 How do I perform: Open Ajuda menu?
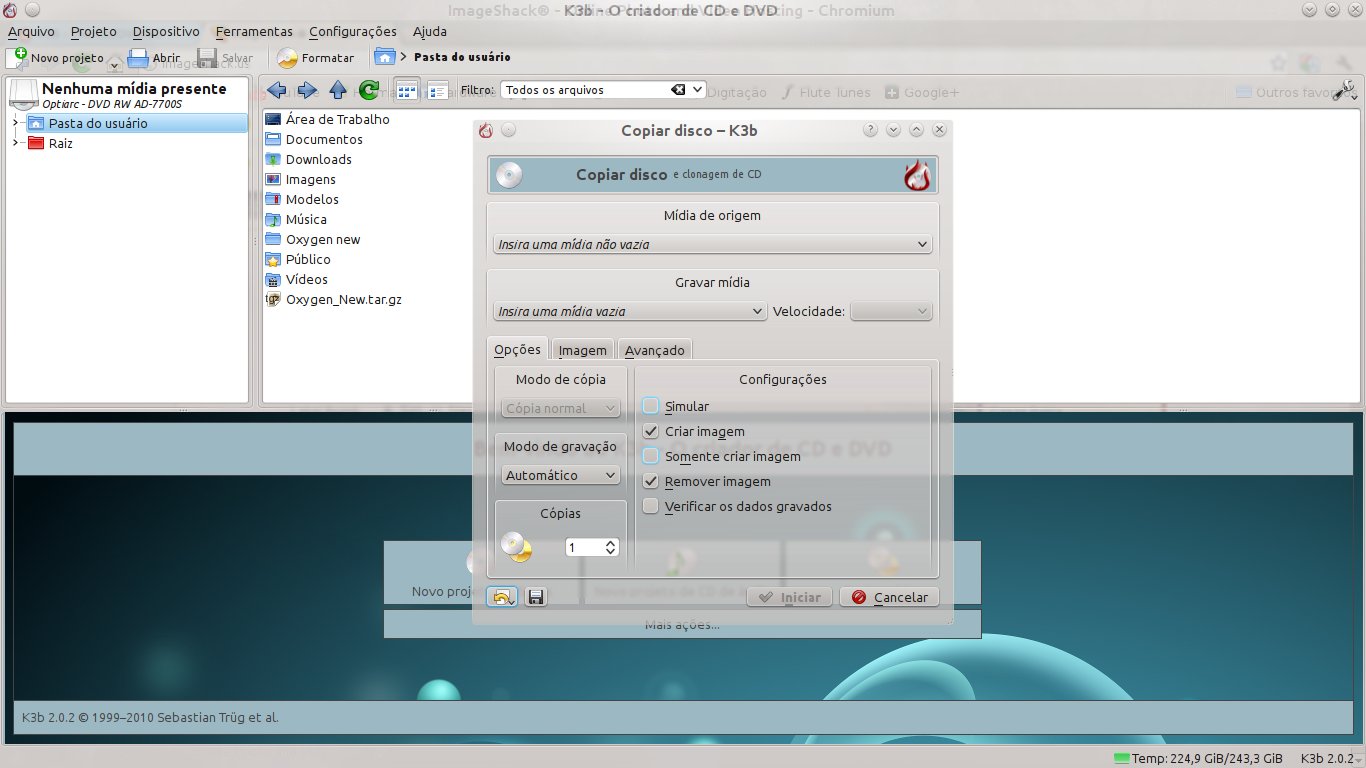[x=430, y=31]
